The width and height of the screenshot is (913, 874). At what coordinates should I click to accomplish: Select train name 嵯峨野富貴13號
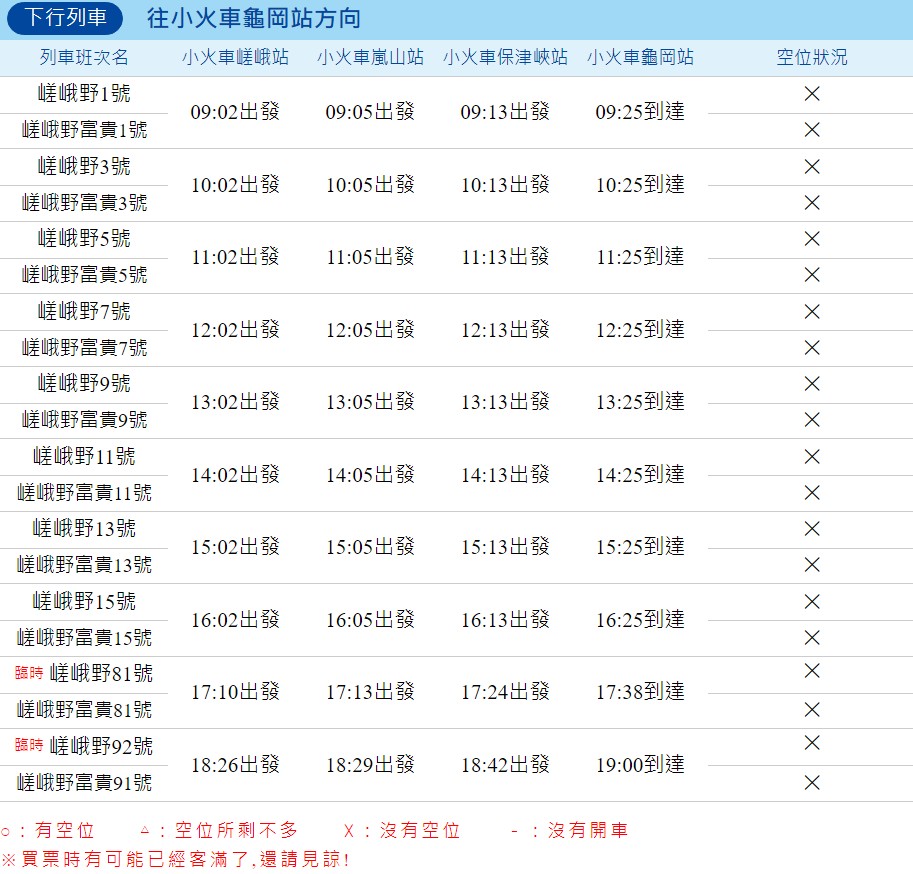[84, 565]
